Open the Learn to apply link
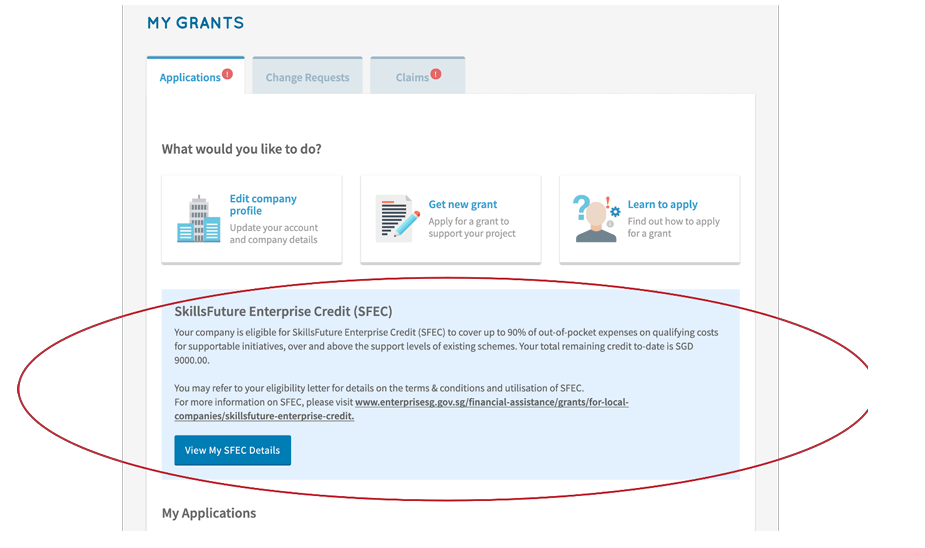Image resolution: width=925 pixels, height=548 pixels. pyautogui.click(x=662, y=204)
